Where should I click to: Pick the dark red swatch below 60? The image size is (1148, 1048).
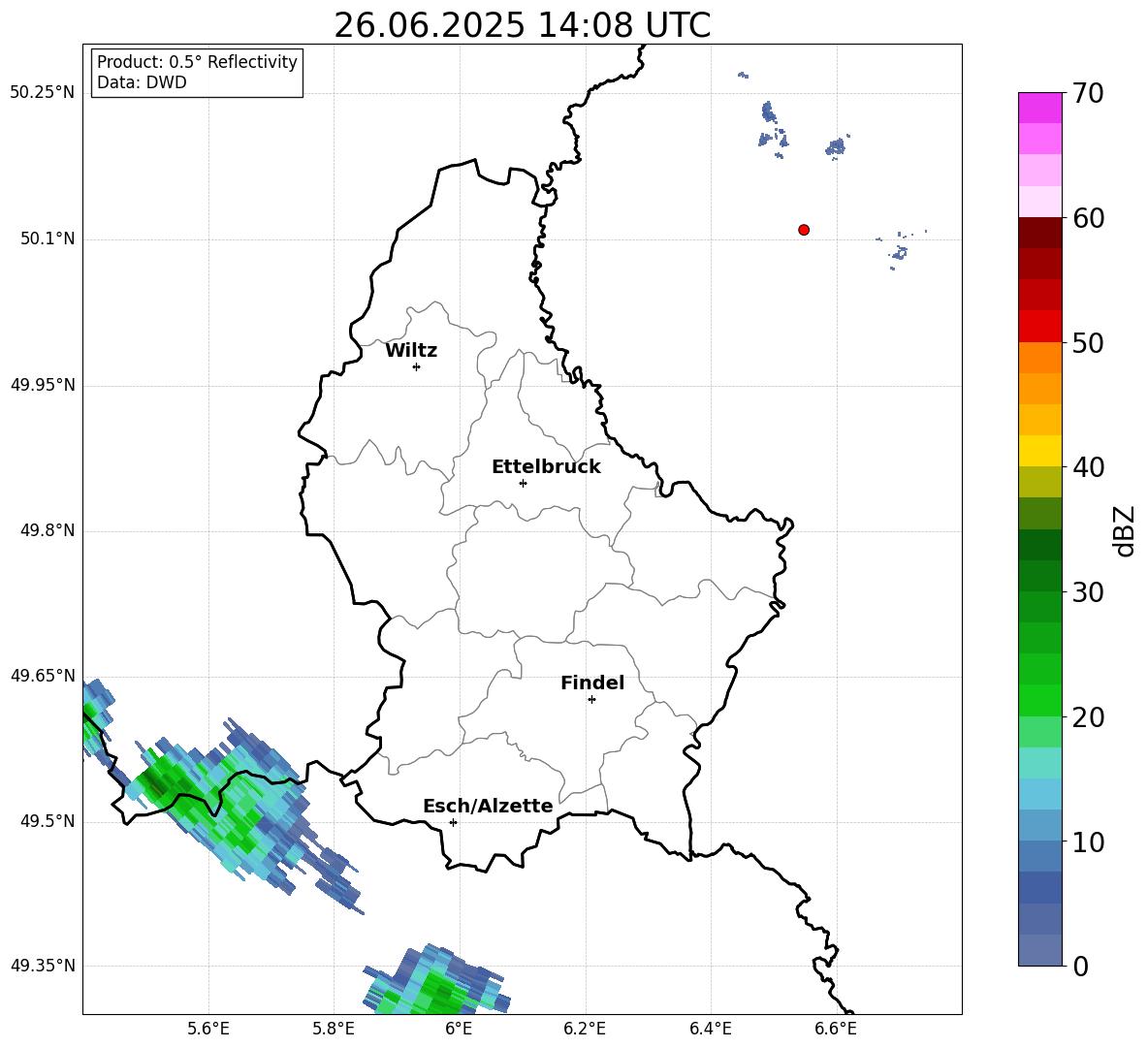tap(1039, 232)
